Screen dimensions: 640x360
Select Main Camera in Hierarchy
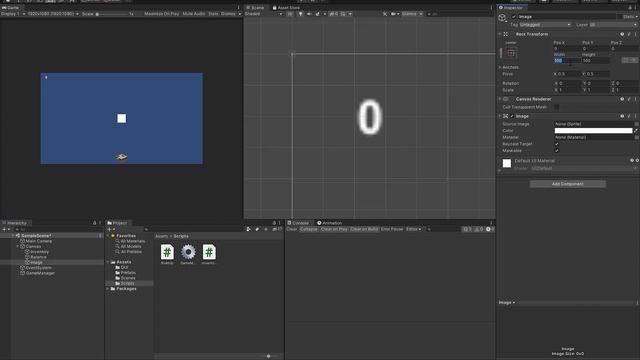(39, 241)
